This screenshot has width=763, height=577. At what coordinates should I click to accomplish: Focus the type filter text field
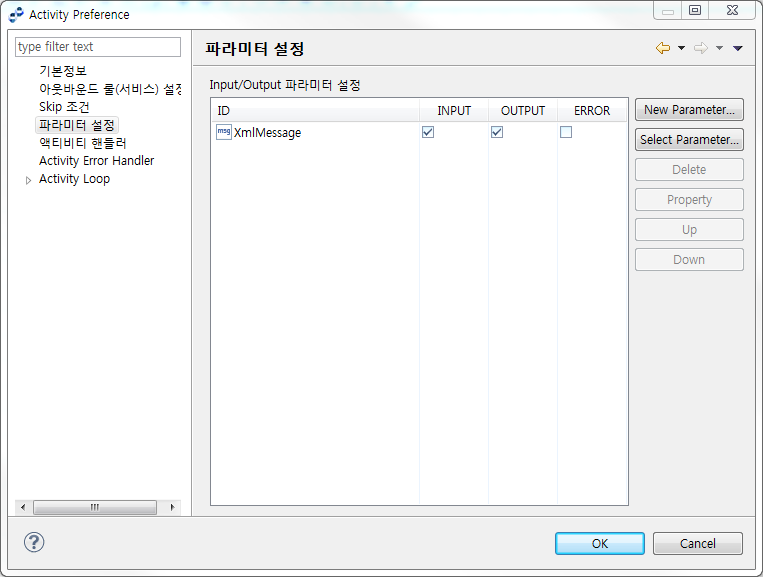point(98,47)
